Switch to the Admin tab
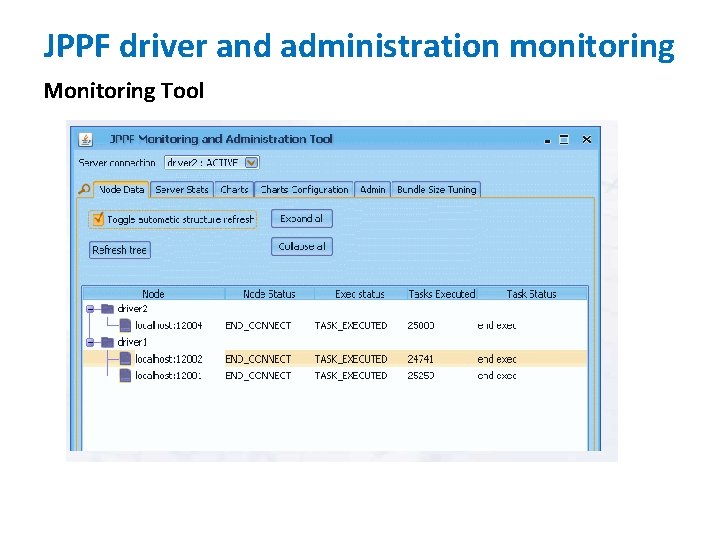 pyautogui.click(x=372, y=189)
